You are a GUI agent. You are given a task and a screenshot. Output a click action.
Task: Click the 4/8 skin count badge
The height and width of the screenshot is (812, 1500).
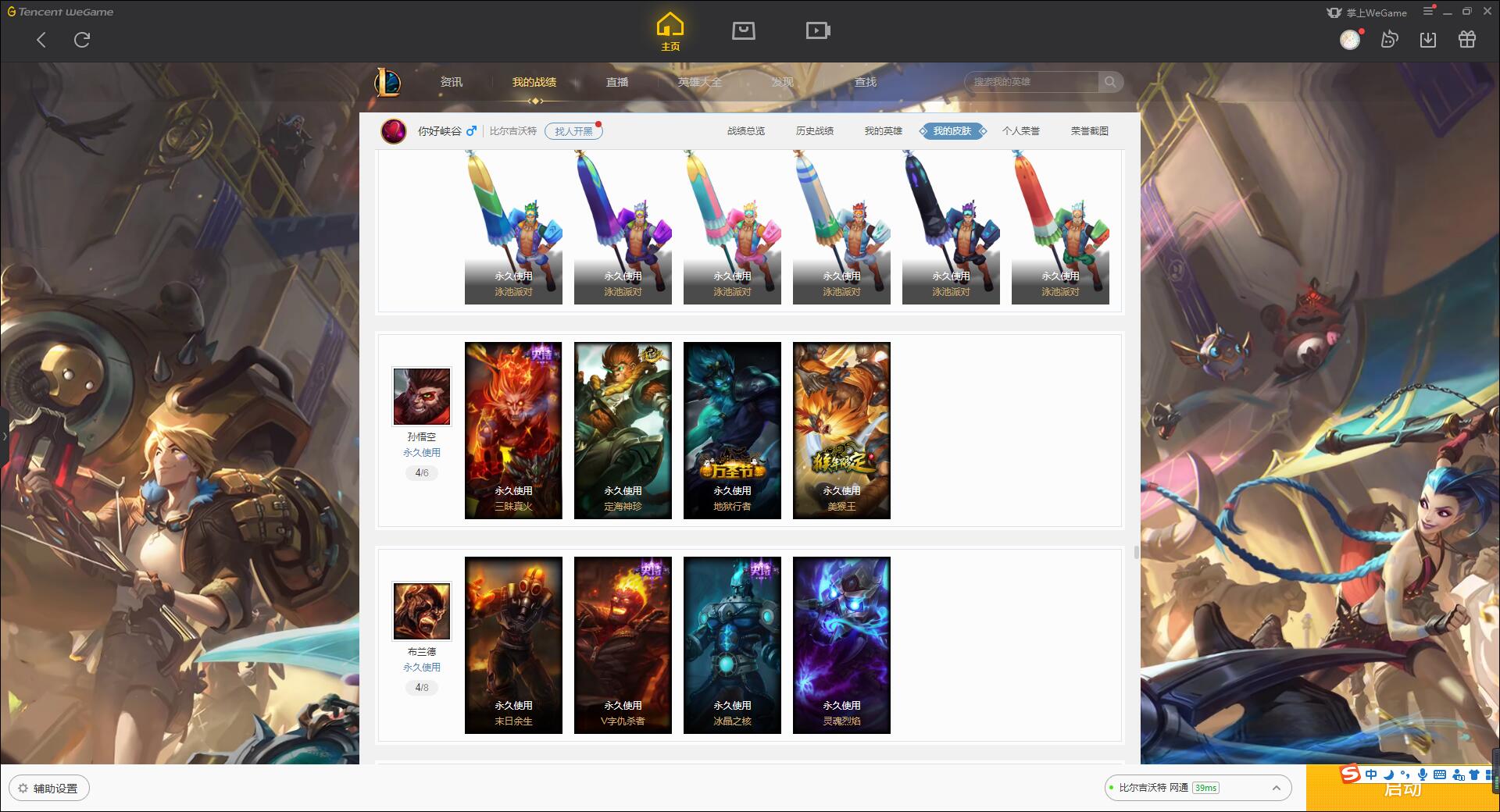(x=422, y=688)
